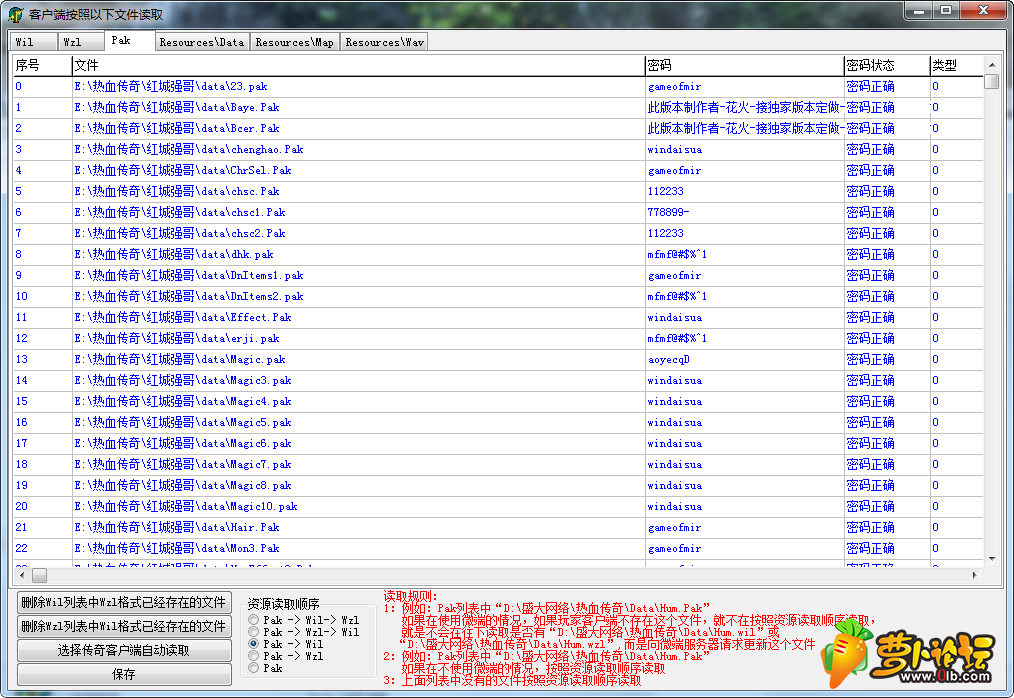Click horizontal scrollbar right arrow
The image size is (1014, 698).
pyautogui.click(x=975, y=575)
